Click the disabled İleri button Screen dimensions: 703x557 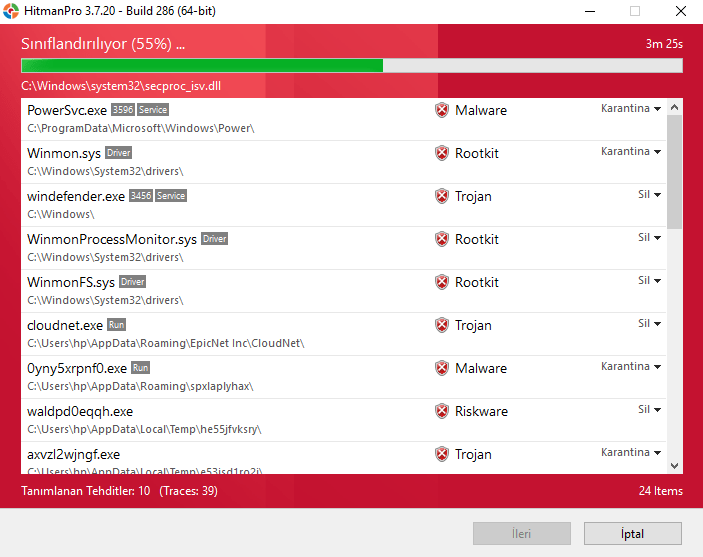(x=521, y=534)
